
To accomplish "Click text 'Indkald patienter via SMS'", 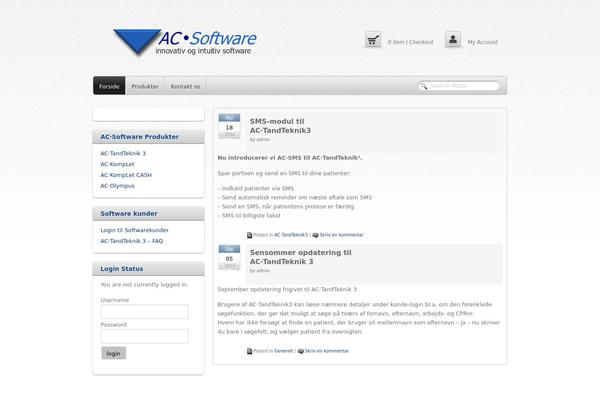I will click(x=258, y=188).
